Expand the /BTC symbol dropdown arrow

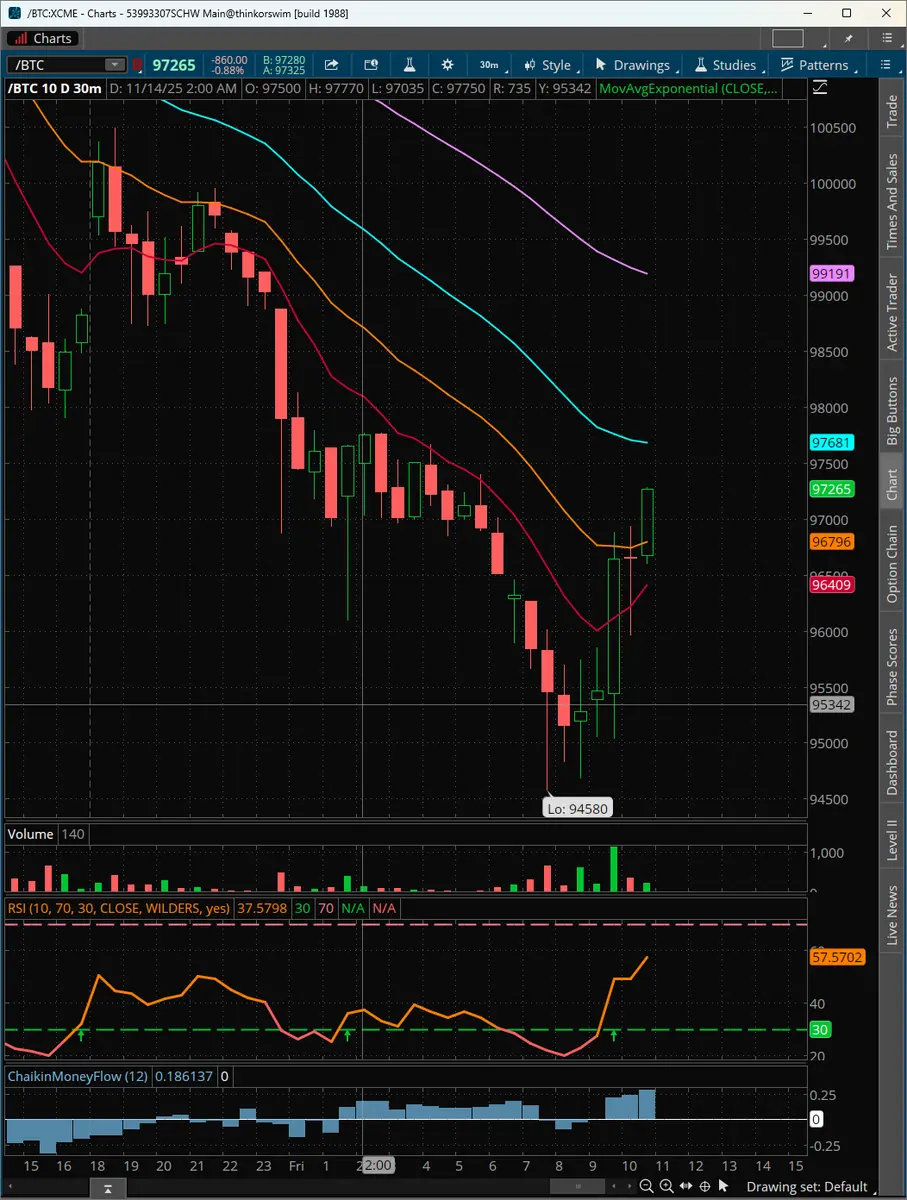click(x=116, y=65)
